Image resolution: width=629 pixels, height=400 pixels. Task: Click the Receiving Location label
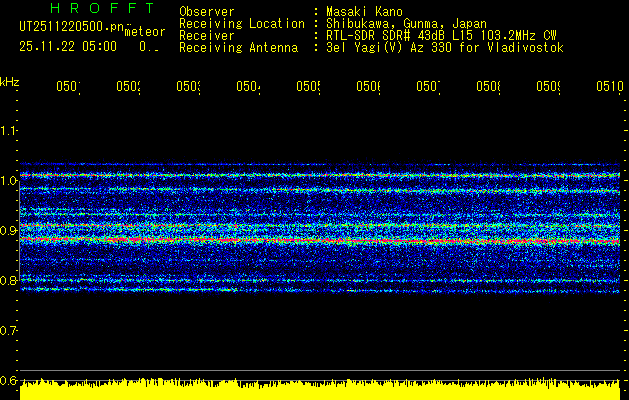click(242, 23)
